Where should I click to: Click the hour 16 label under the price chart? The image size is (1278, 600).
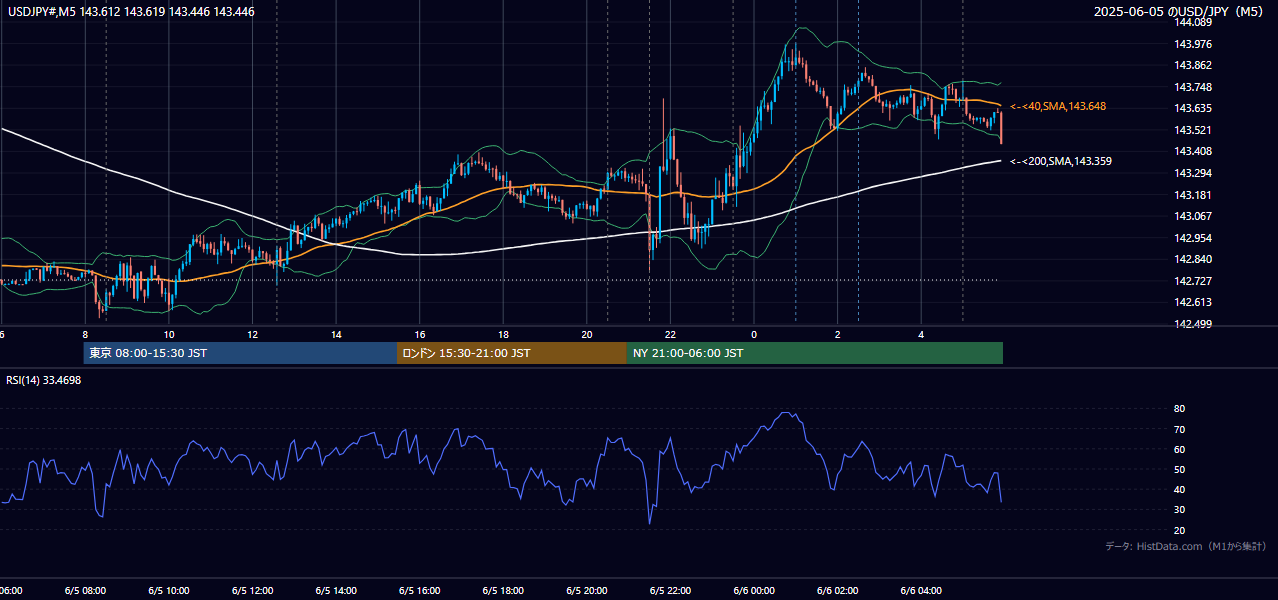pyautogui.click(x=420, y=334)
